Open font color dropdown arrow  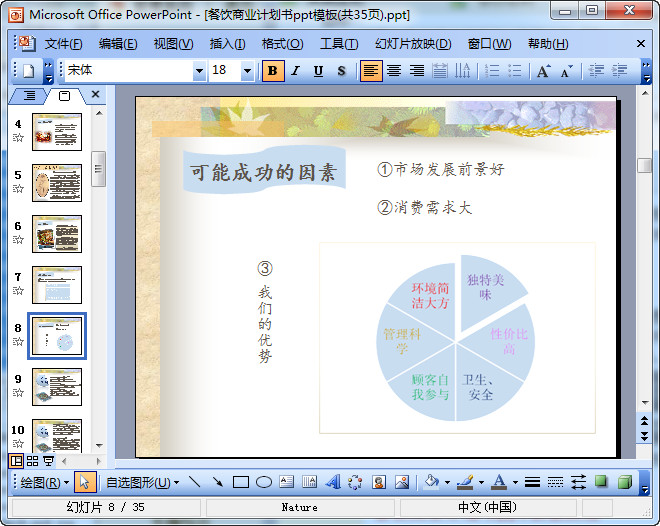pos(515,483)
